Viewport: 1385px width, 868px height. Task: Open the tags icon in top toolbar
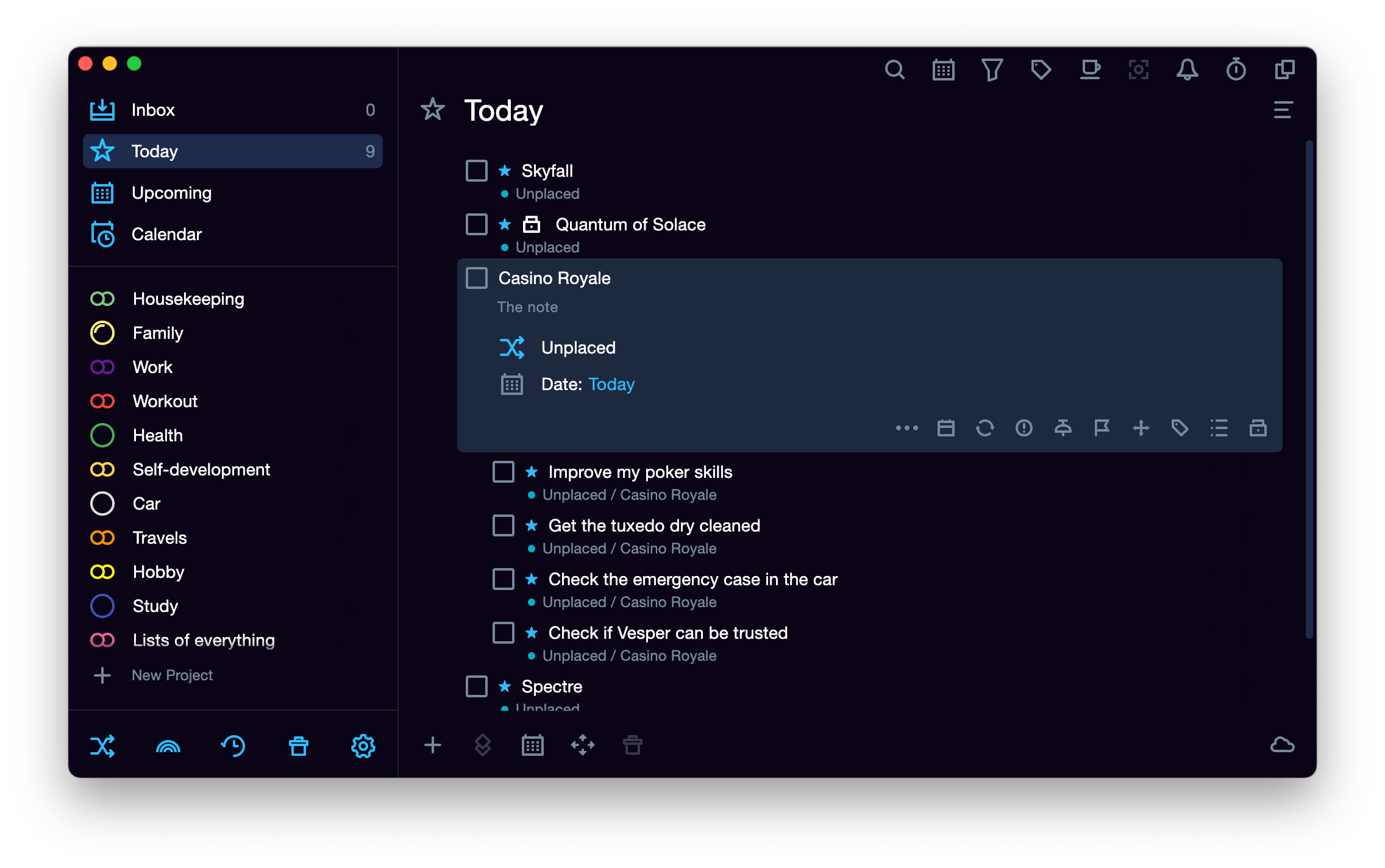click(x=1041, y=70)
